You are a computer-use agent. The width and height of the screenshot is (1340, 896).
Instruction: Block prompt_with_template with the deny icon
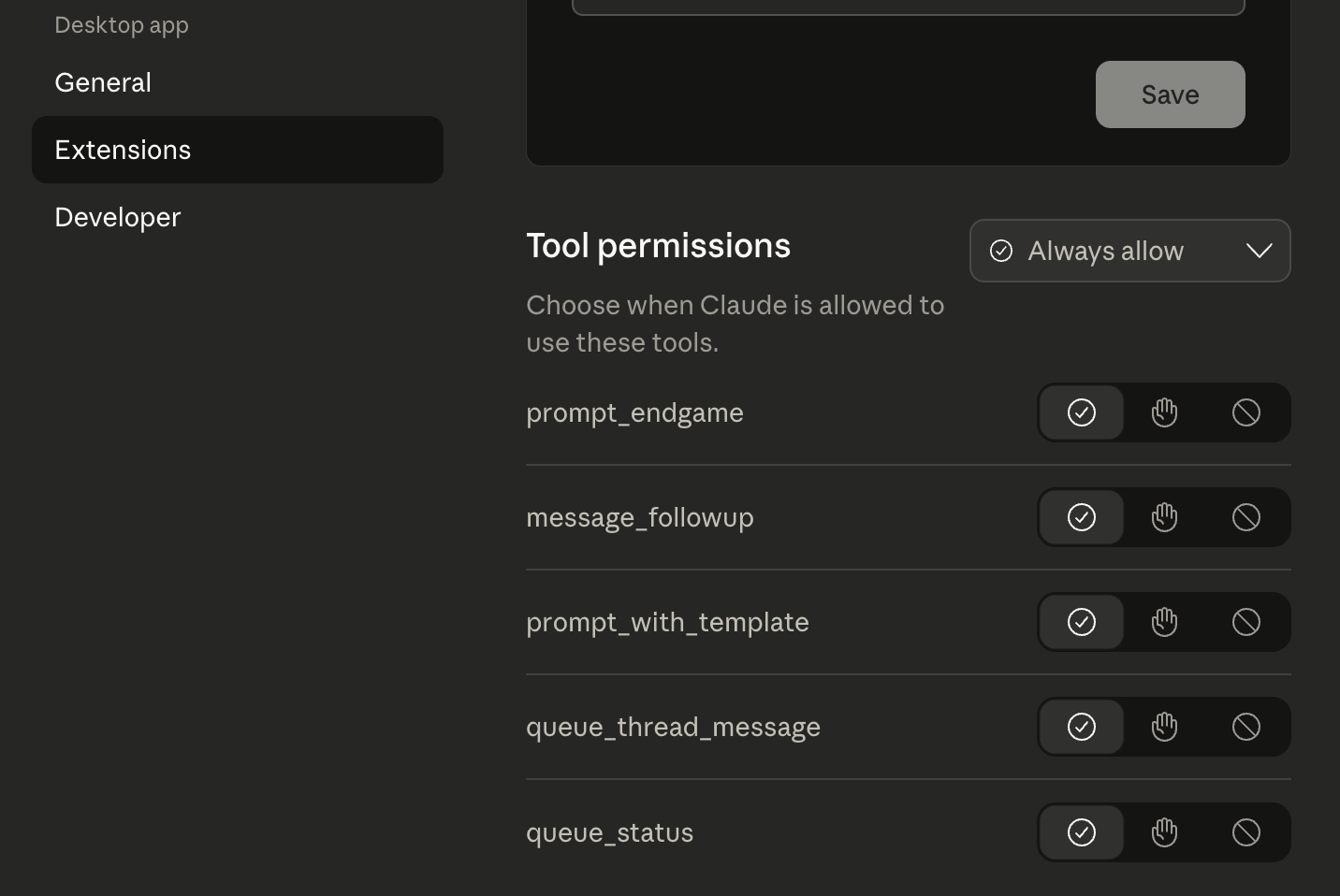pos(1246,622)
